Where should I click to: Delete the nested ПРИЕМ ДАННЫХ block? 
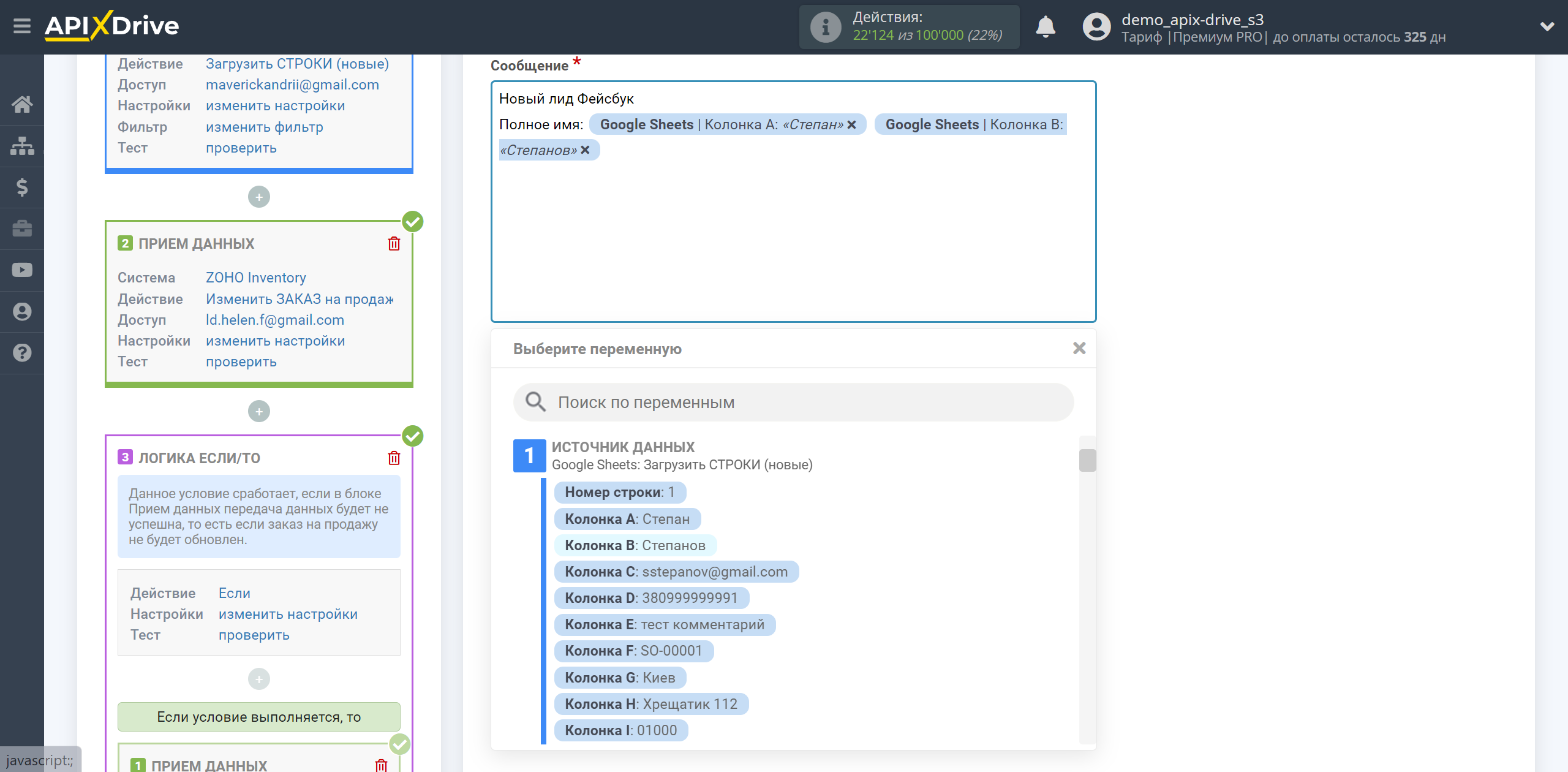click(381, 765)
